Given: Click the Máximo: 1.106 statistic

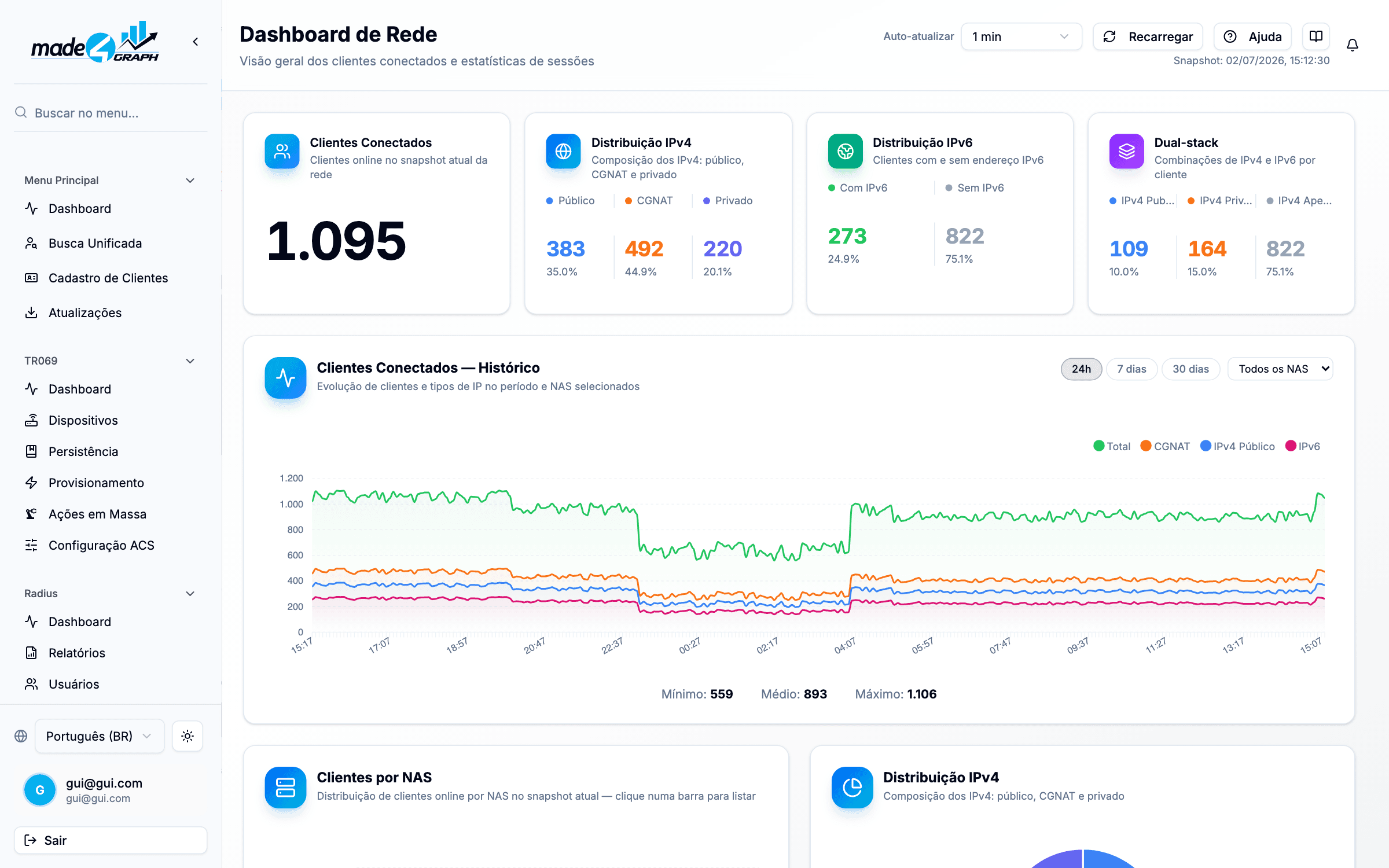Looking at the screenshot, I should tap(896, 694).
